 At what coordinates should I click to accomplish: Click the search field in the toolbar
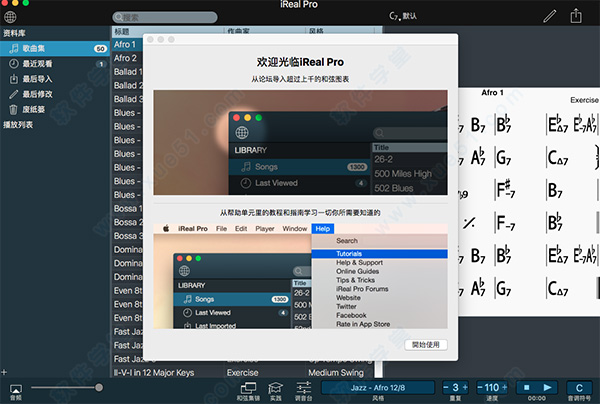[x=165, y=17]
